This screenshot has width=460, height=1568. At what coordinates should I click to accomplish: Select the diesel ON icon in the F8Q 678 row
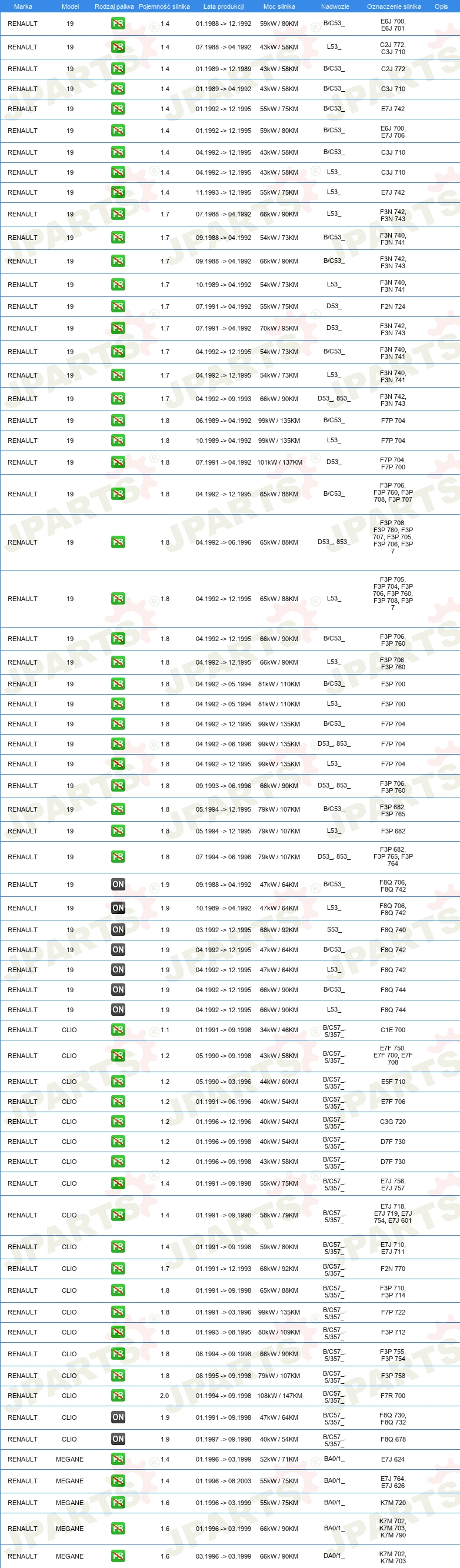(118, 1439)
